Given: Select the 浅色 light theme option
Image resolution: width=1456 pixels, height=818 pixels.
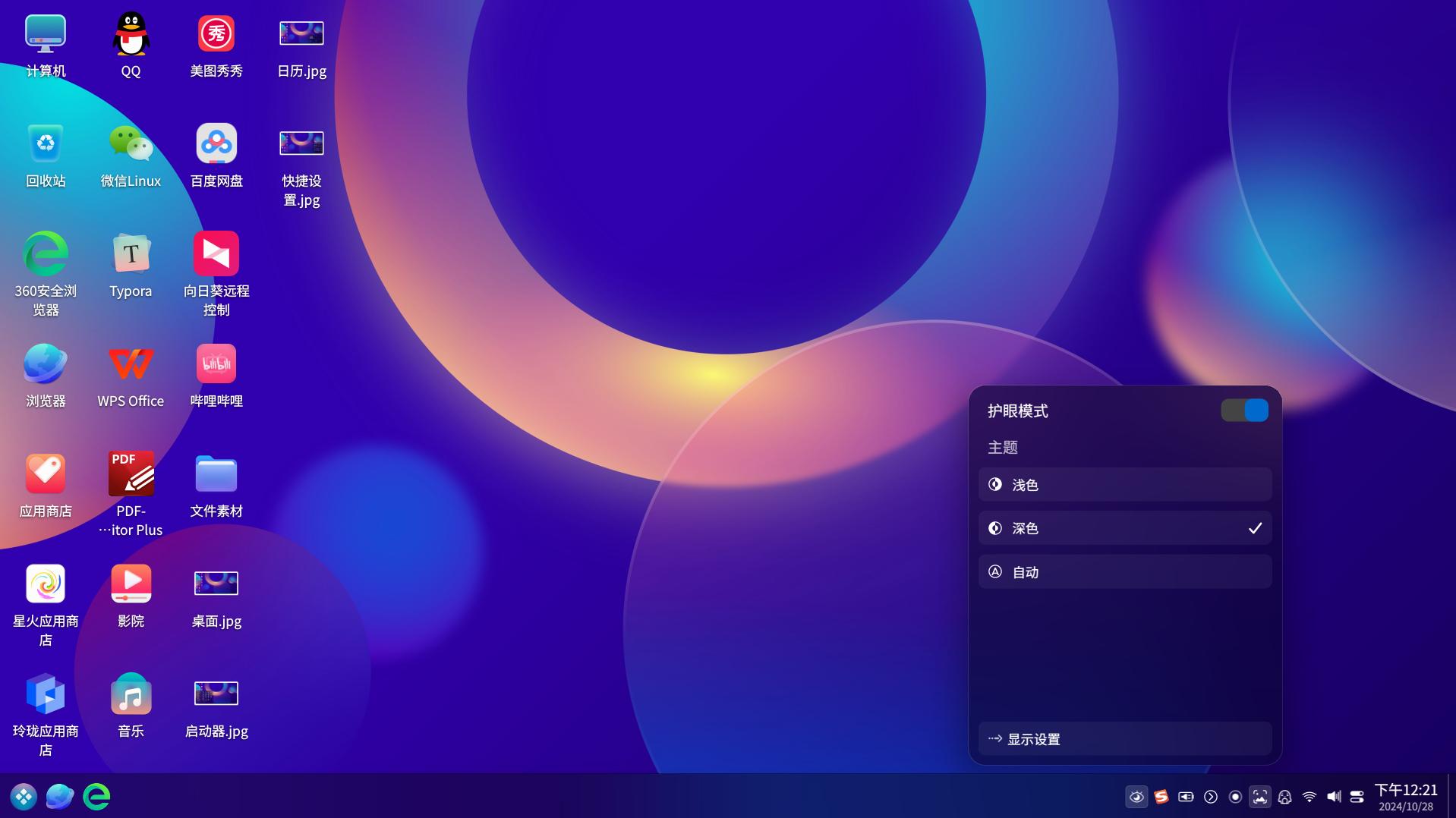Looking at the screenshot, I should [x=1125, y=484].
